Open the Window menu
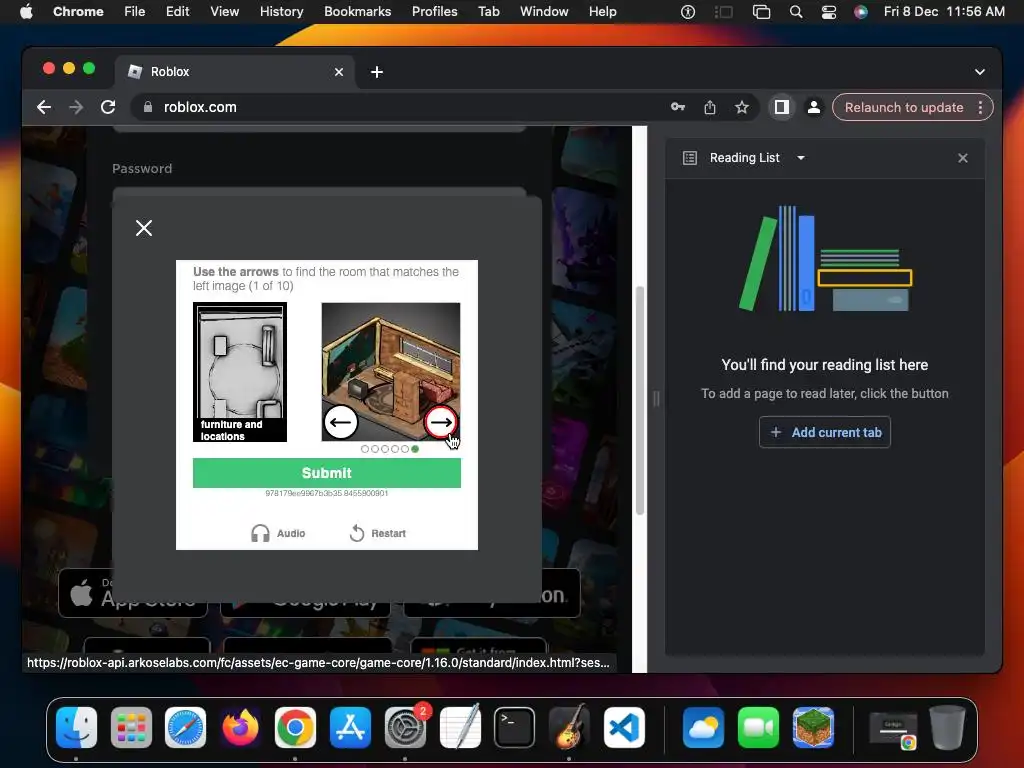The height and width of the screenshot is (768, 1024). pyautogui.click(x=544, y=12)
